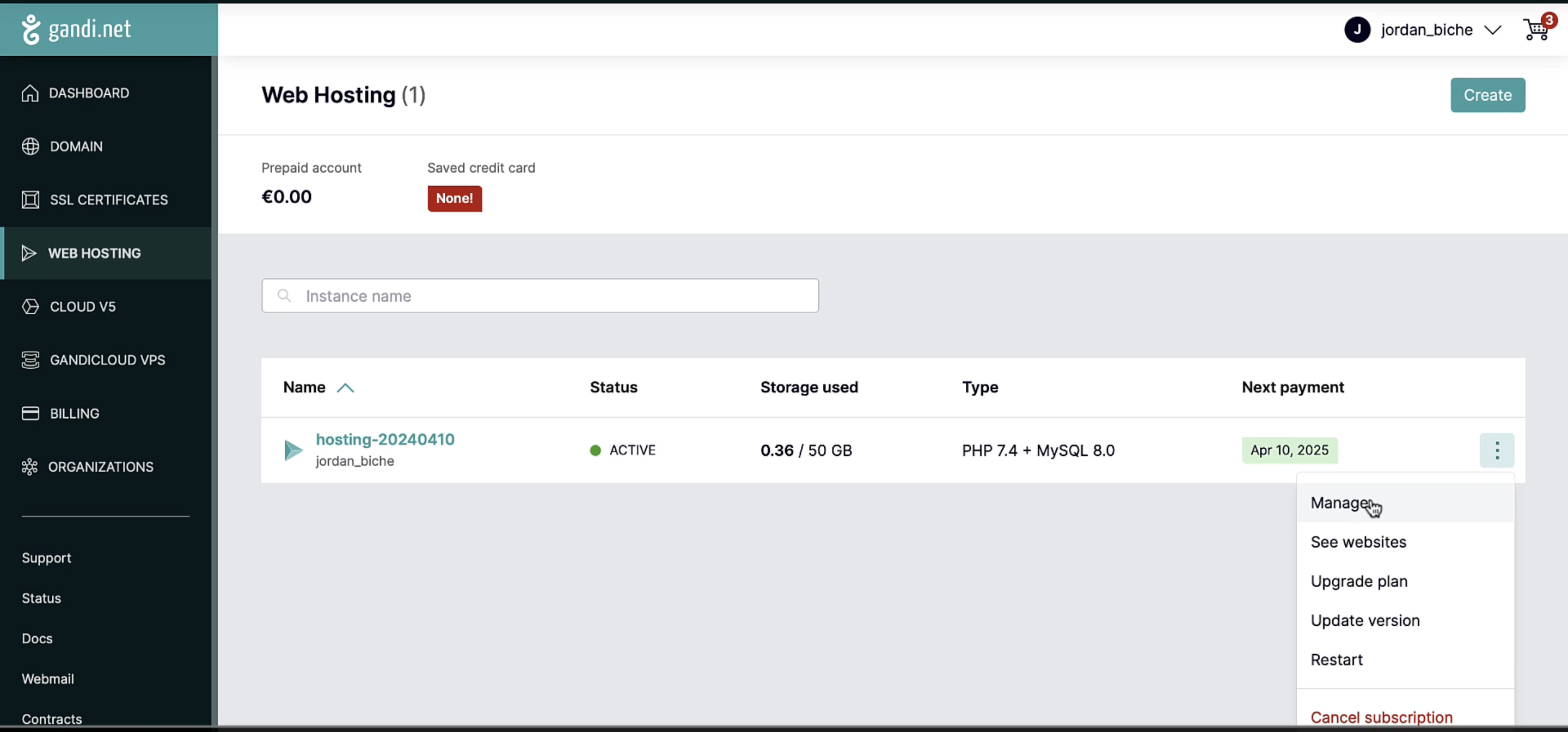Click the Web Hosting arrow icon in the sidebar
Viewport: 1568px width, 732px height.
[29, 253]
